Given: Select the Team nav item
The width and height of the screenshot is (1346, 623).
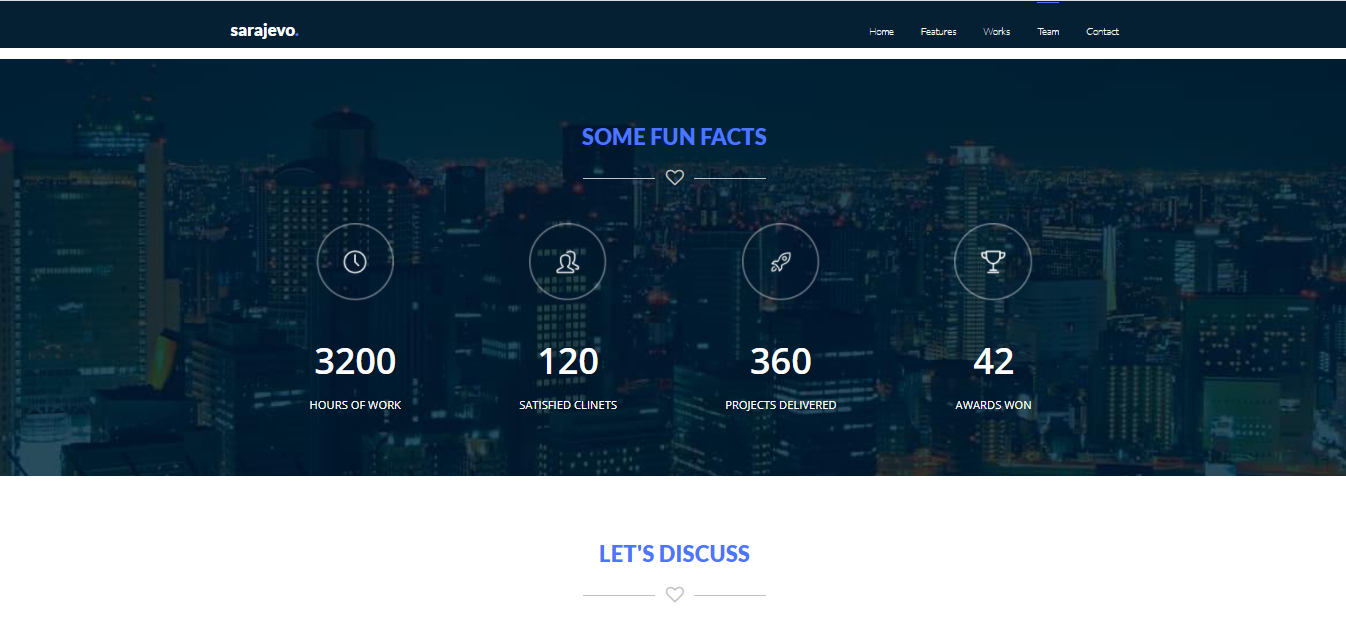Looking at the screenshot, I should (x=1048, y=32).
